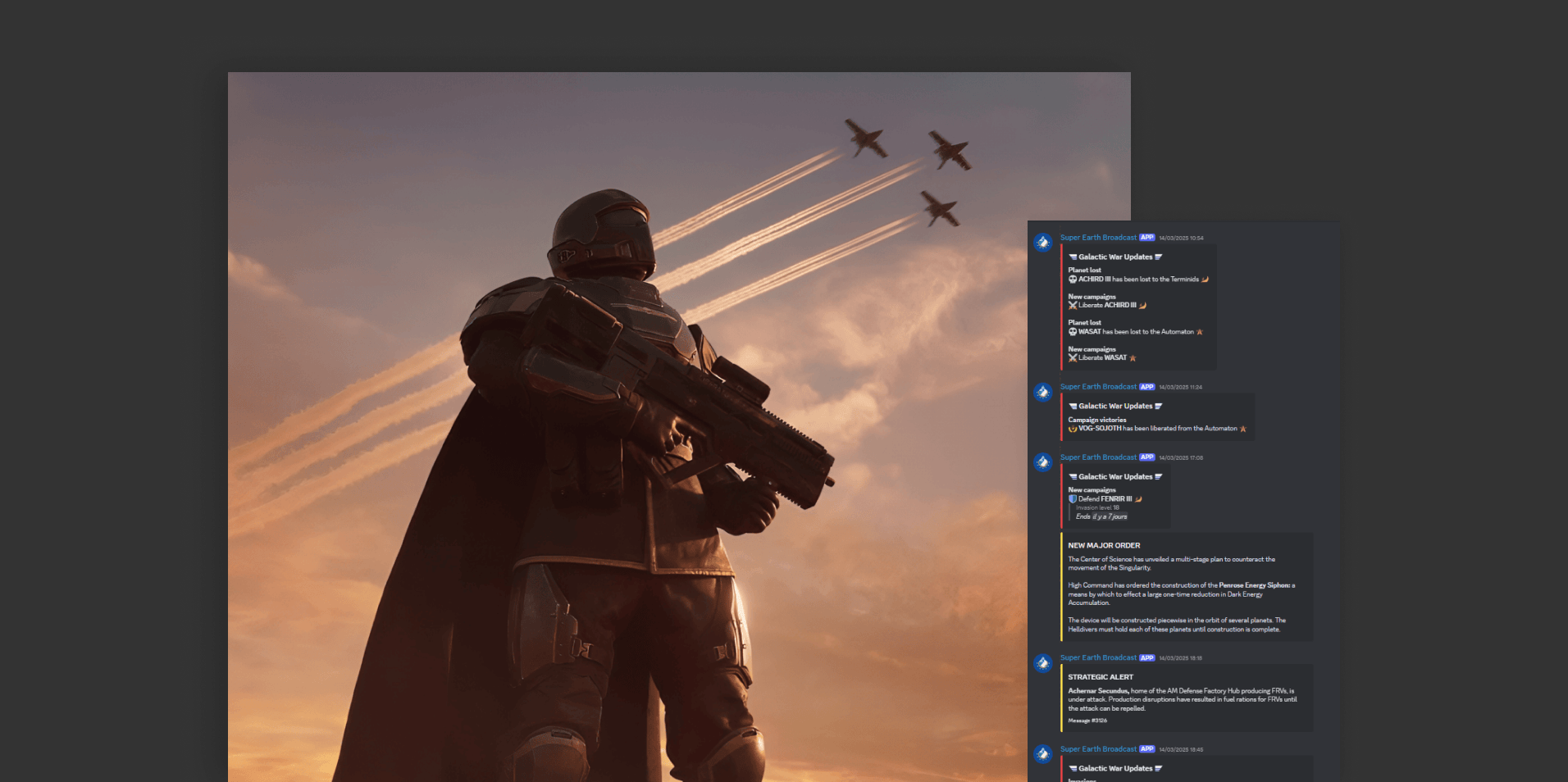Click the 'Invasion level 18' text
The height and width of the screenshot is (782, 1568).
coord(1097,507)
